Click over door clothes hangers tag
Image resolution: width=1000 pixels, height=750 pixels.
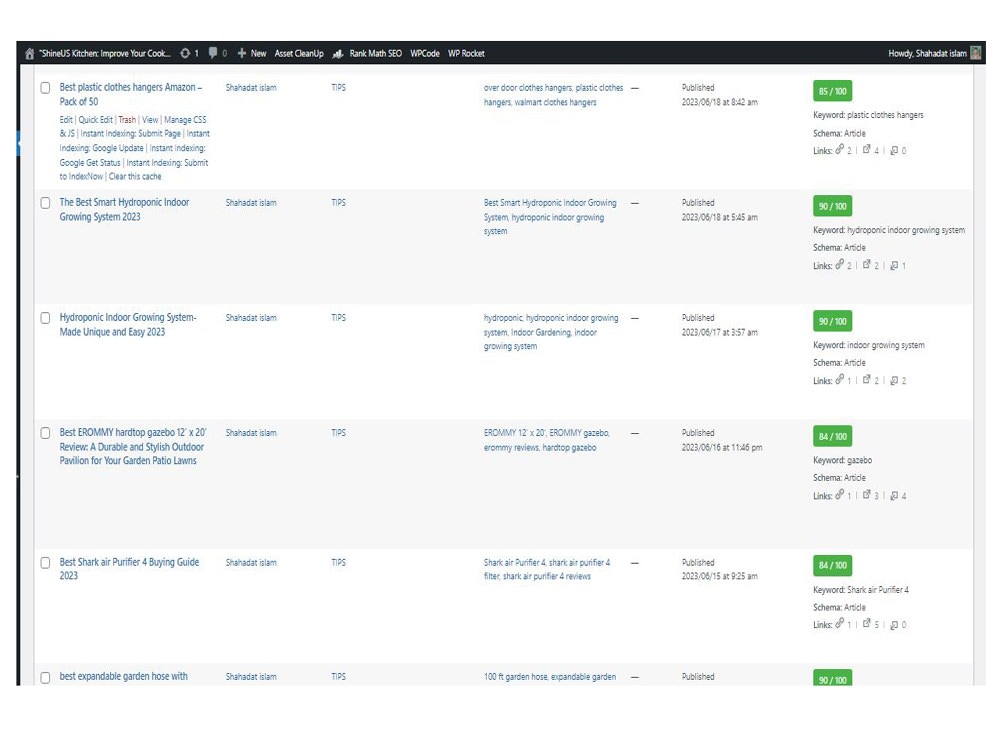(x=527, y=88)
